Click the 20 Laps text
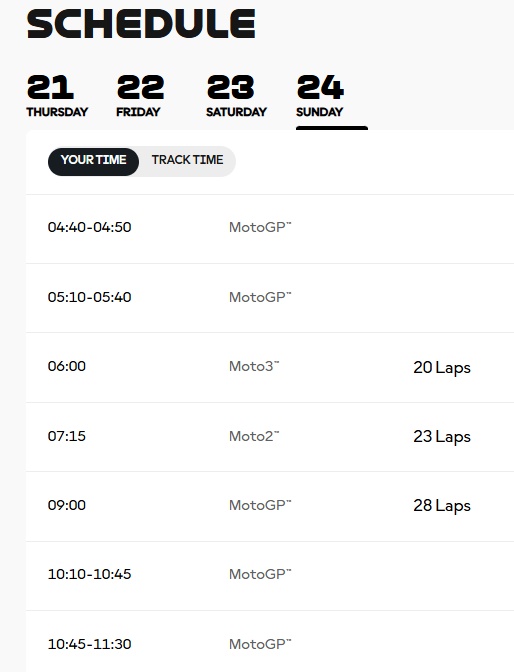 click(x=442, y=368)
